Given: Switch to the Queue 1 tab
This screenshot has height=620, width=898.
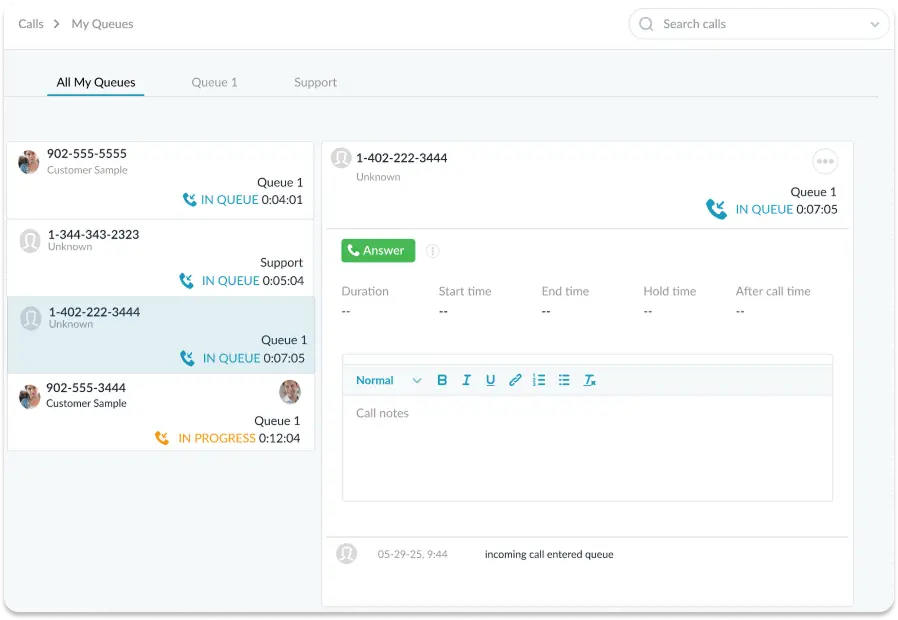Looking at the screenshot, I should (214, 82).
